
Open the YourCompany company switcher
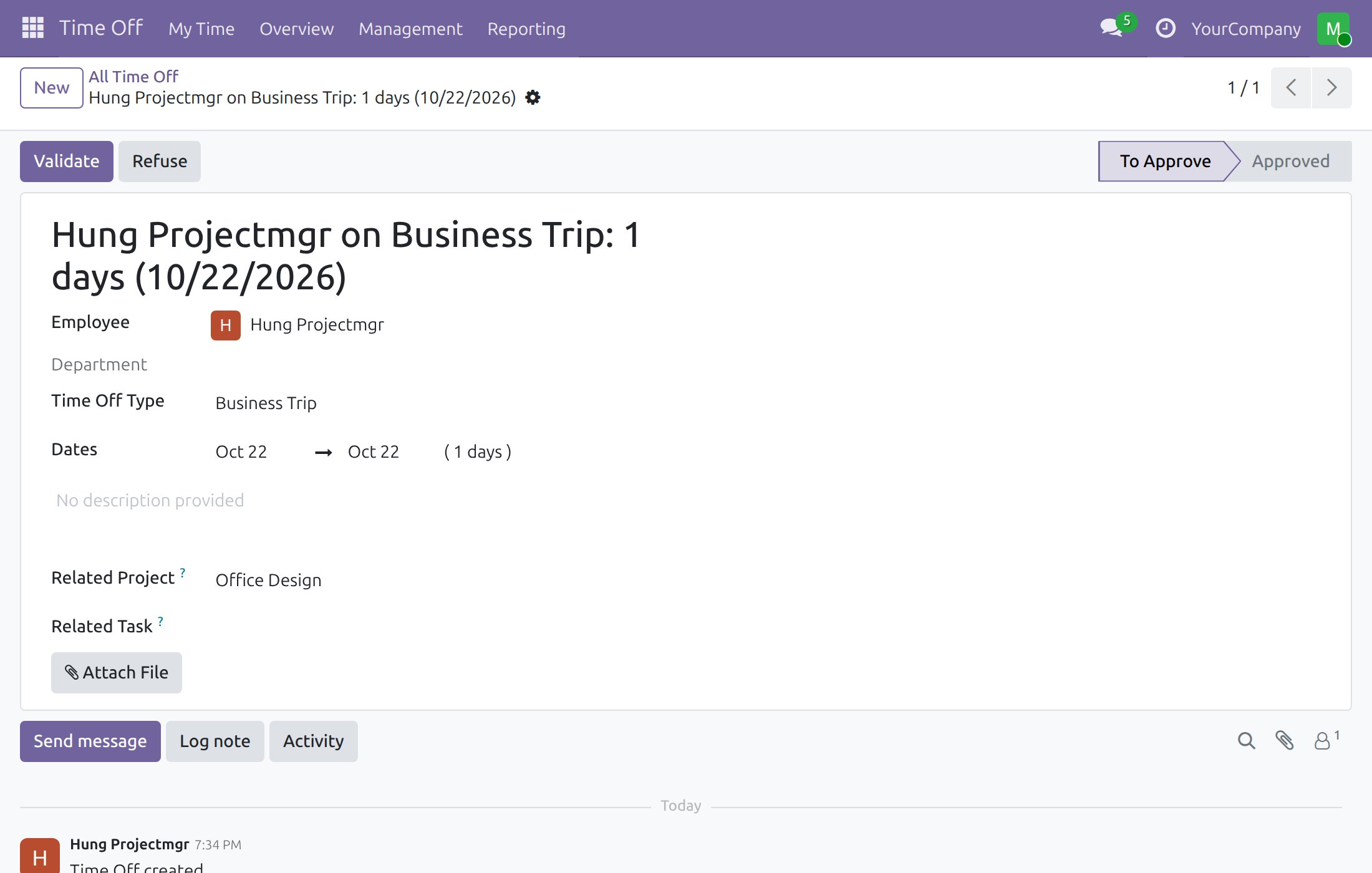point(1245,29)
